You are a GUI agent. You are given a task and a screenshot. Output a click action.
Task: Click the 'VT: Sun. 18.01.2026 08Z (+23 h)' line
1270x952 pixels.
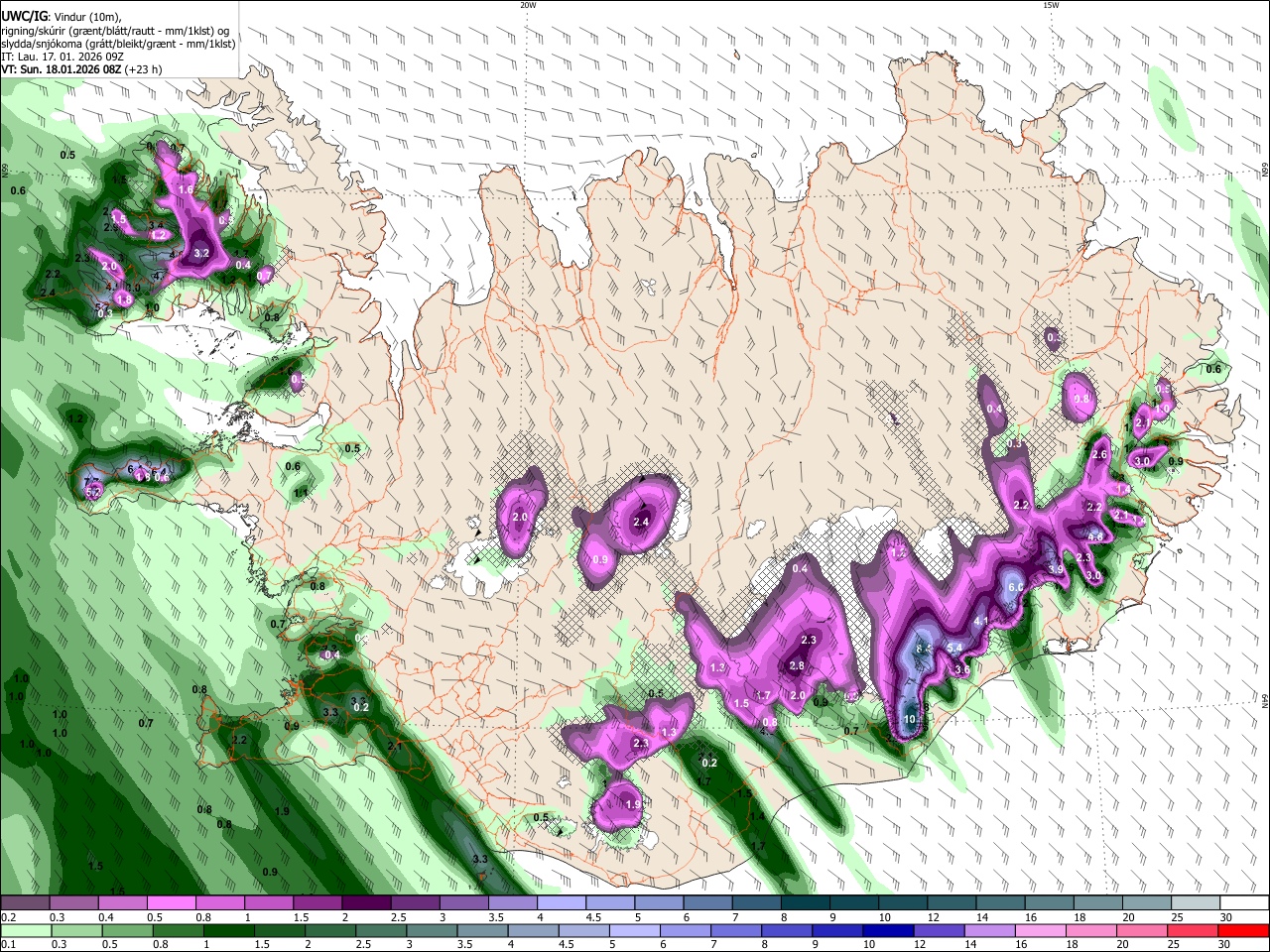point(81,69)
